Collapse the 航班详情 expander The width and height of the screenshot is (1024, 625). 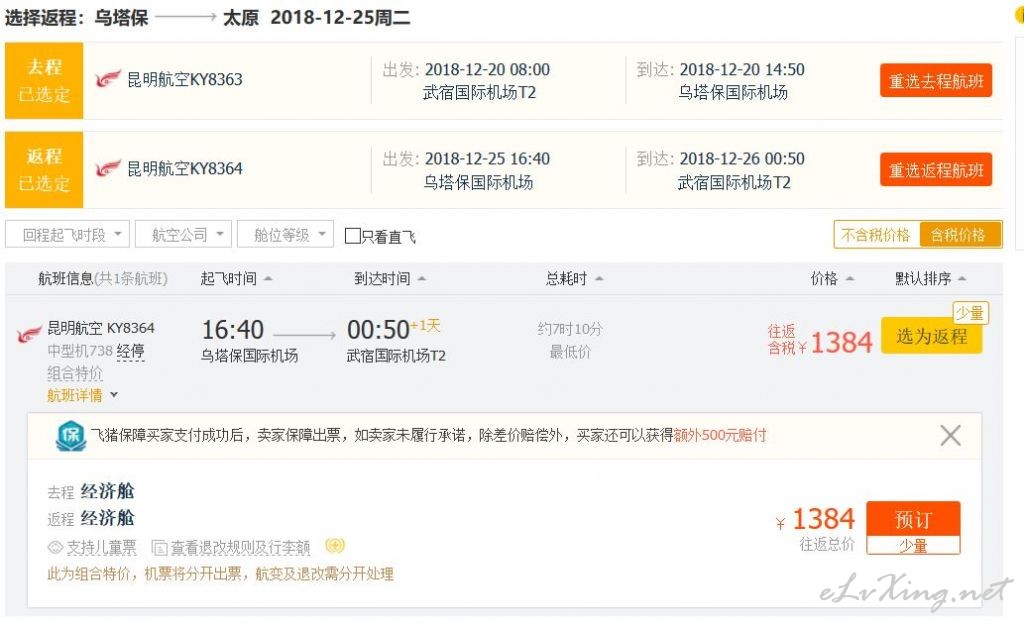(x=82, y=395)
